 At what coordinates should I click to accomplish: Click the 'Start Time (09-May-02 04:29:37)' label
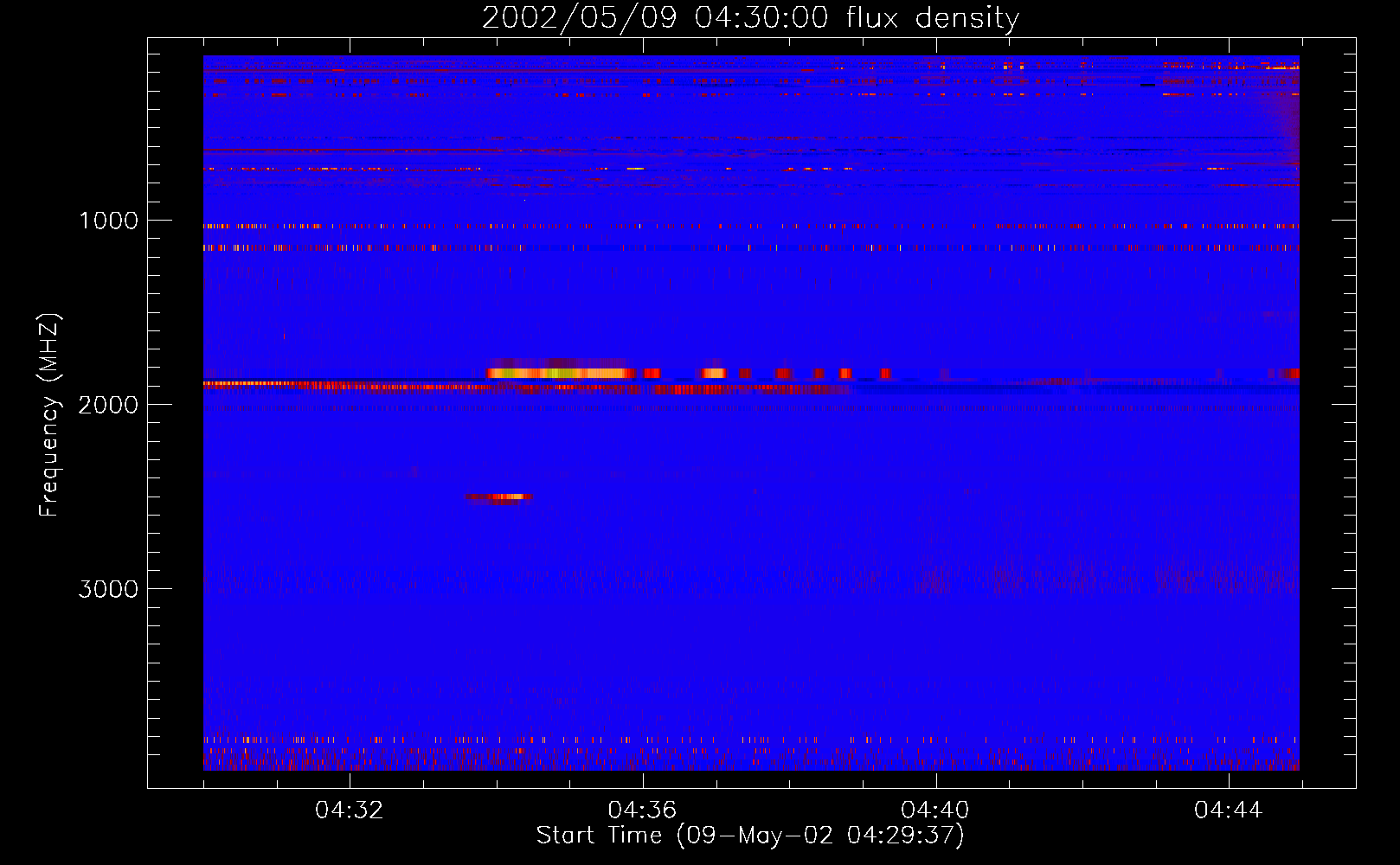pos(750,836)
